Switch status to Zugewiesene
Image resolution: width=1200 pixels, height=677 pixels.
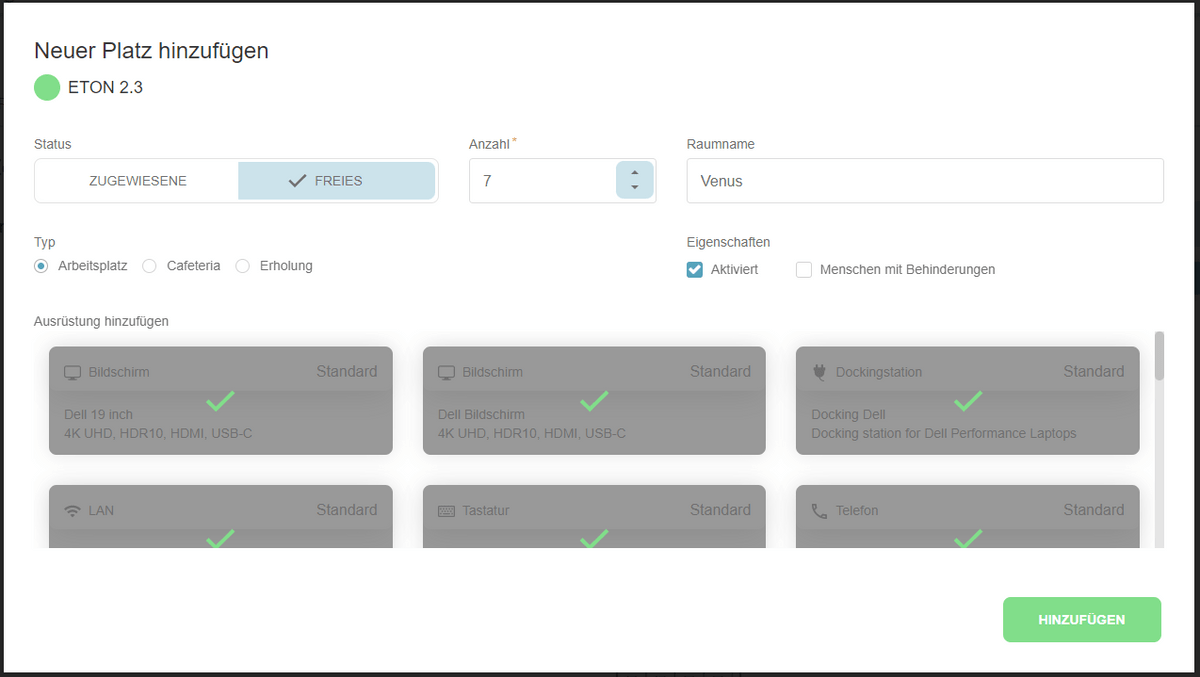click(x=137, y=181)
